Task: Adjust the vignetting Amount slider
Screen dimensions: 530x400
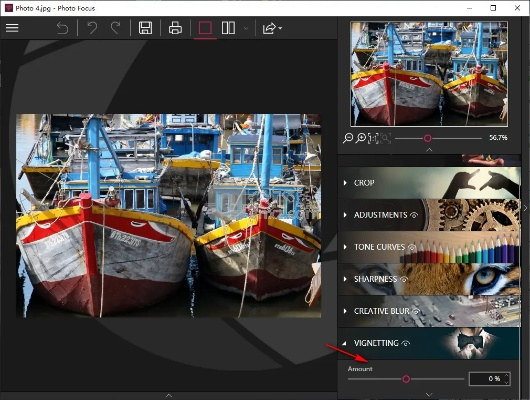Action: (406, 379)
